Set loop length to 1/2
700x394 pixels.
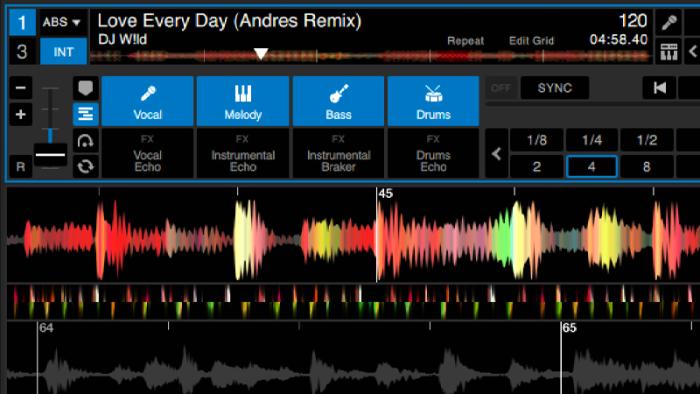click(x=647, y=141)
